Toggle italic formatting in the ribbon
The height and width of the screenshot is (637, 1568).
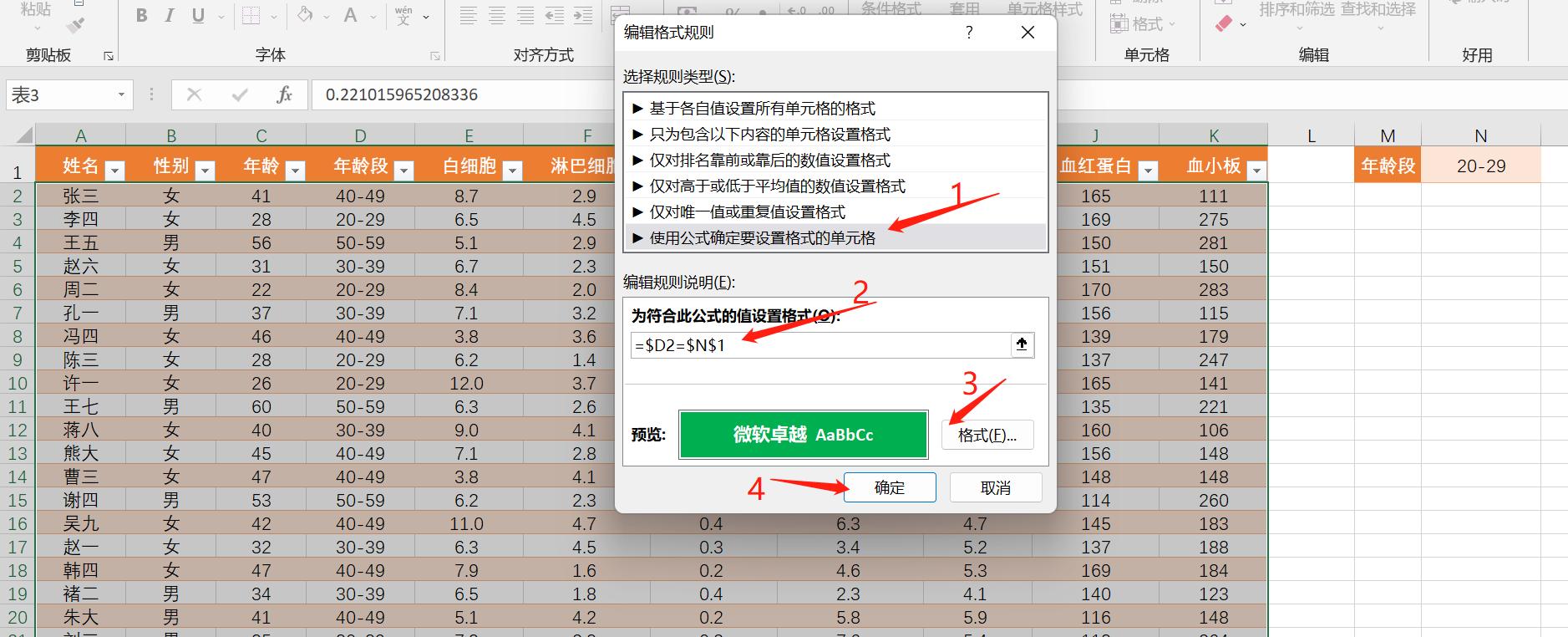[170, 16]
